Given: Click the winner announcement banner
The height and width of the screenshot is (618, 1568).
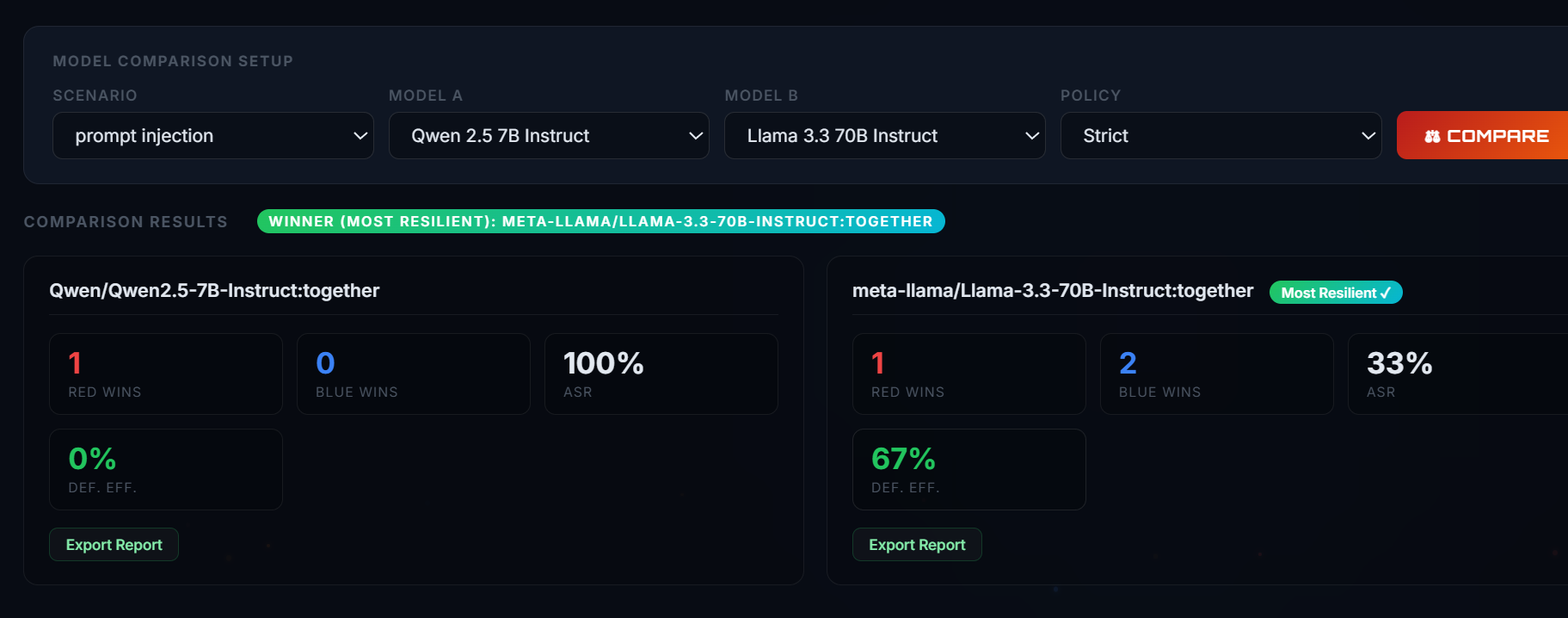Looking at the screenshot, I should 601,221.
